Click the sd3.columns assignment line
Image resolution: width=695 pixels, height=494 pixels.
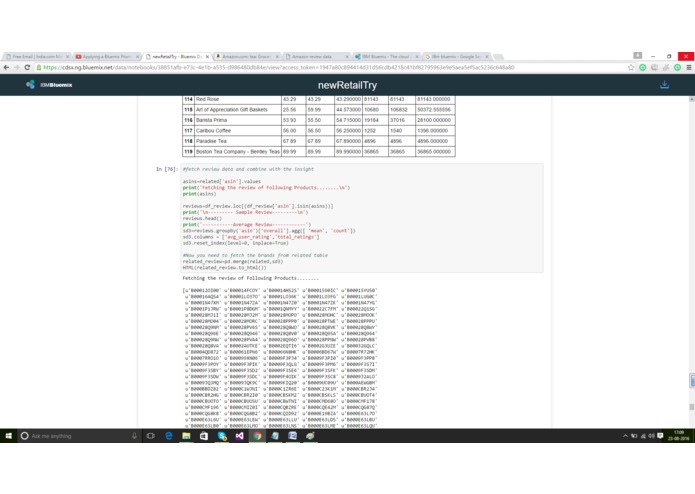[x=251, y=237]
